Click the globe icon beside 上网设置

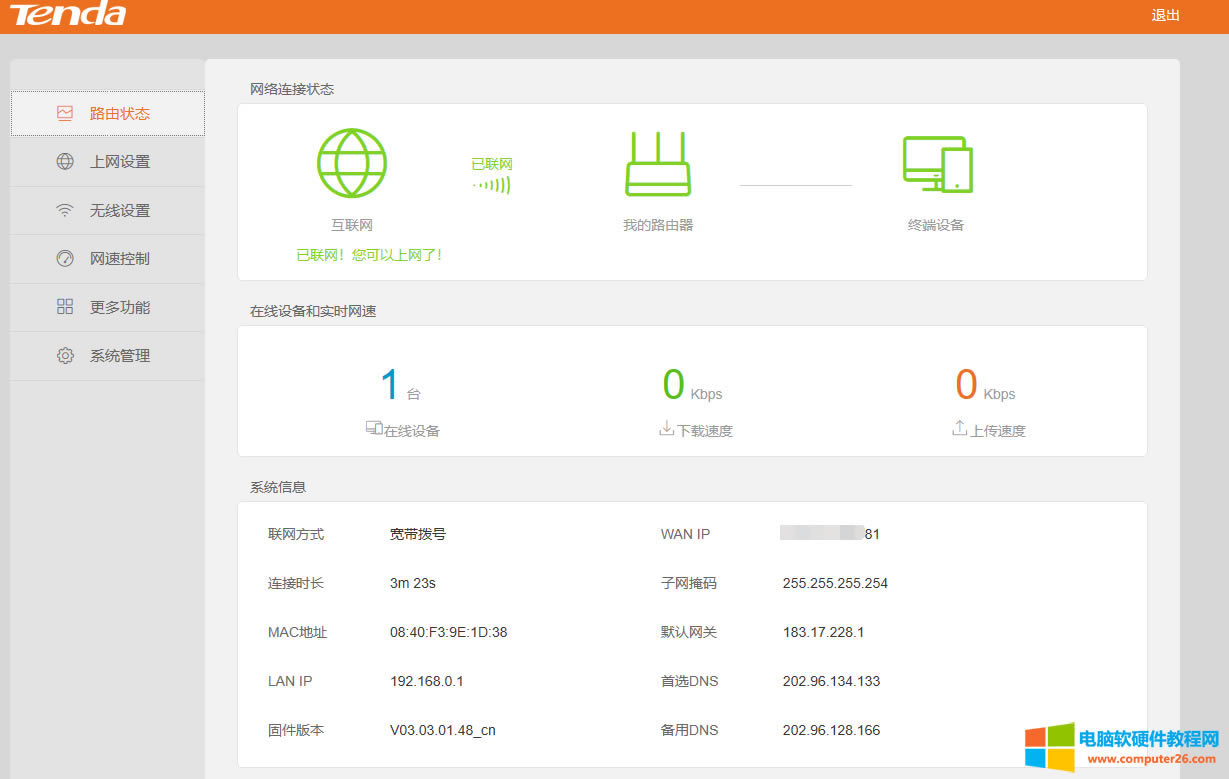(63, 162)
